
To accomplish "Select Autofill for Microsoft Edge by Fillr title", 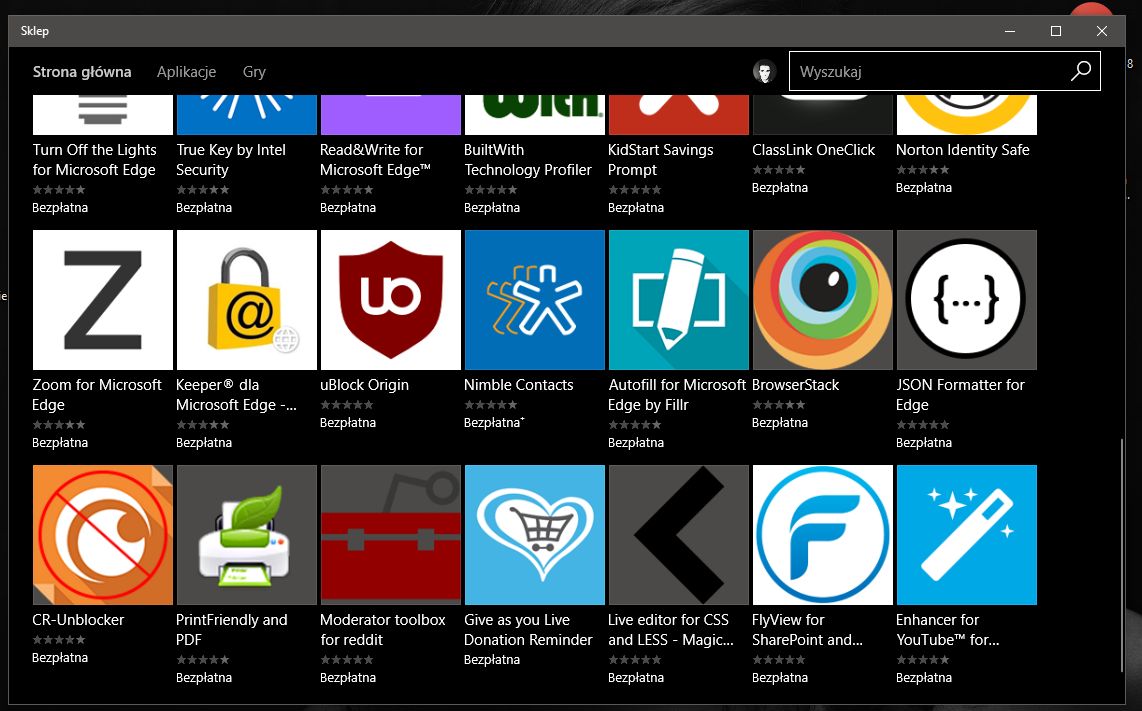I will click(x=677, y=395).
